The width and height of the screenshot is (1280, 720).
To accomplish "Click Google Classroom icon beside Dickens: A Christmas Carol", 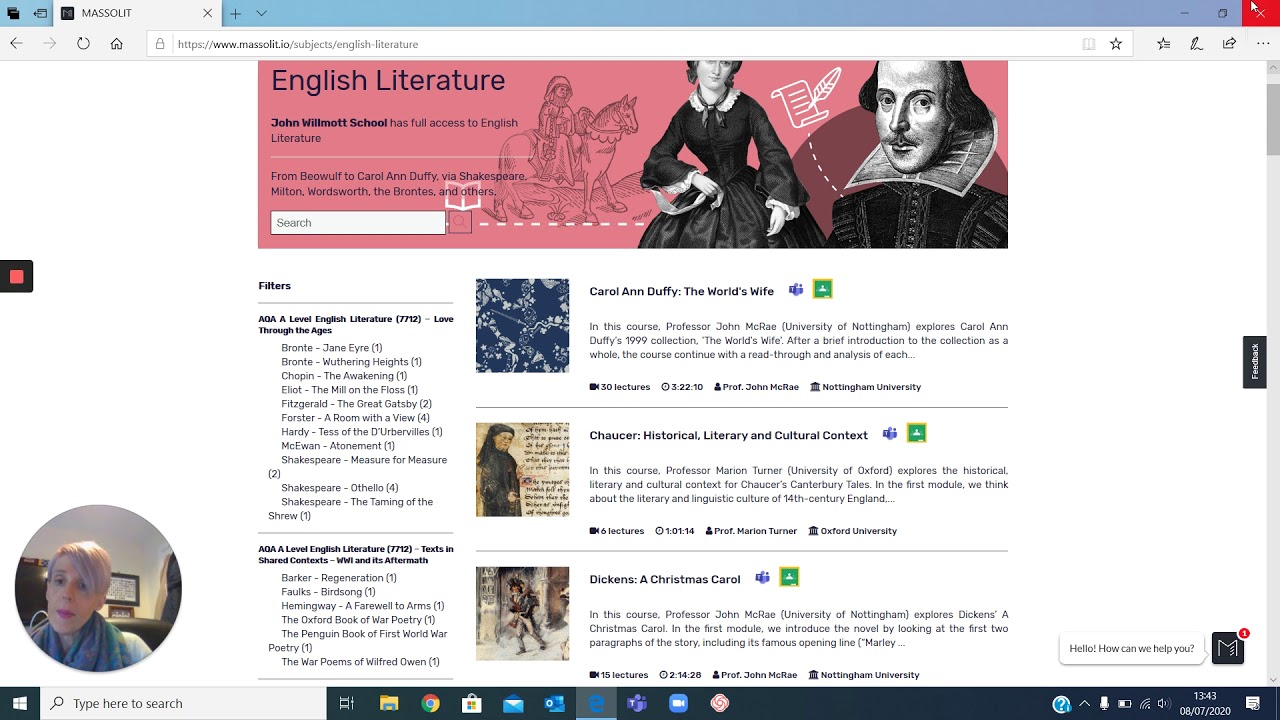I will point(789,577).
